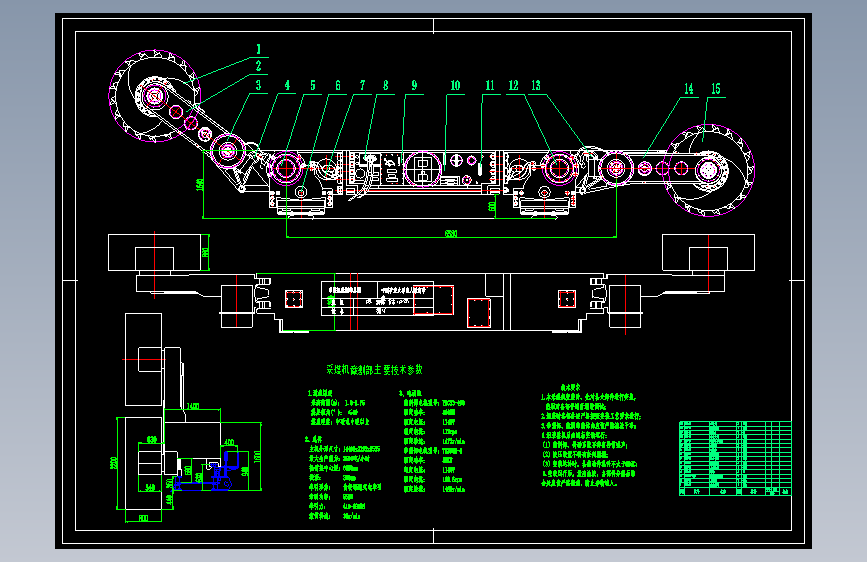
Task: Select part callout number 4
Action: pos(287,86)
